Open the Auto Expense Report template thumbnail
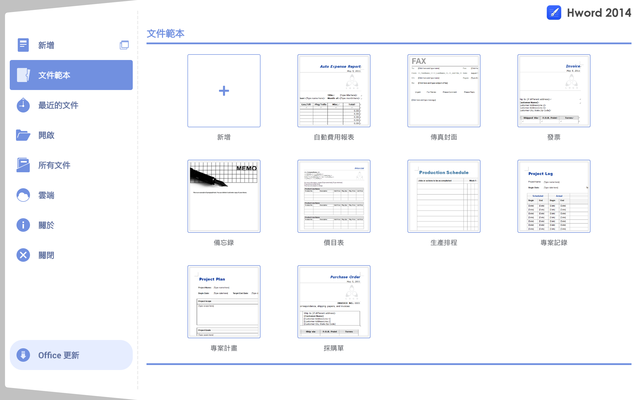 tap(334, 91)
